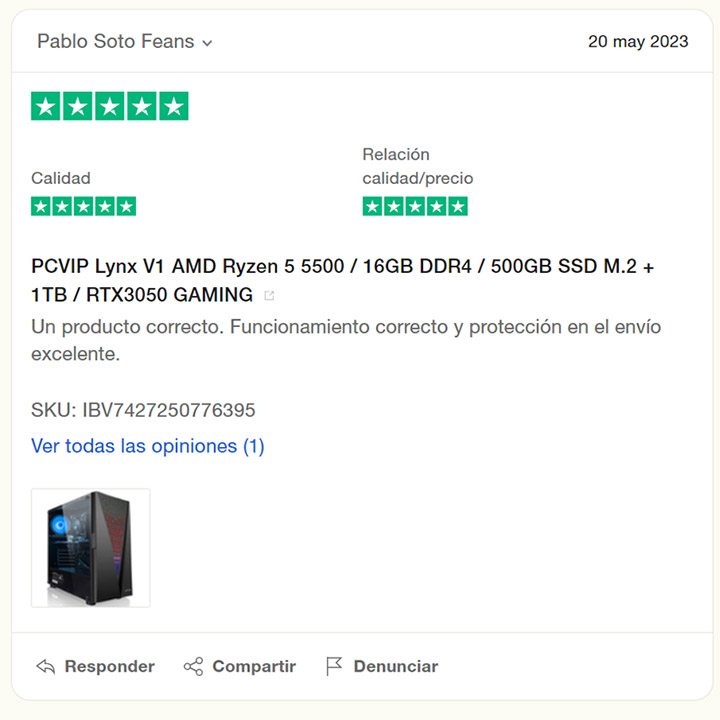Screen dimensions: 720x720
Task: Click the review date 20 may 2023
Action: point(638,41)
